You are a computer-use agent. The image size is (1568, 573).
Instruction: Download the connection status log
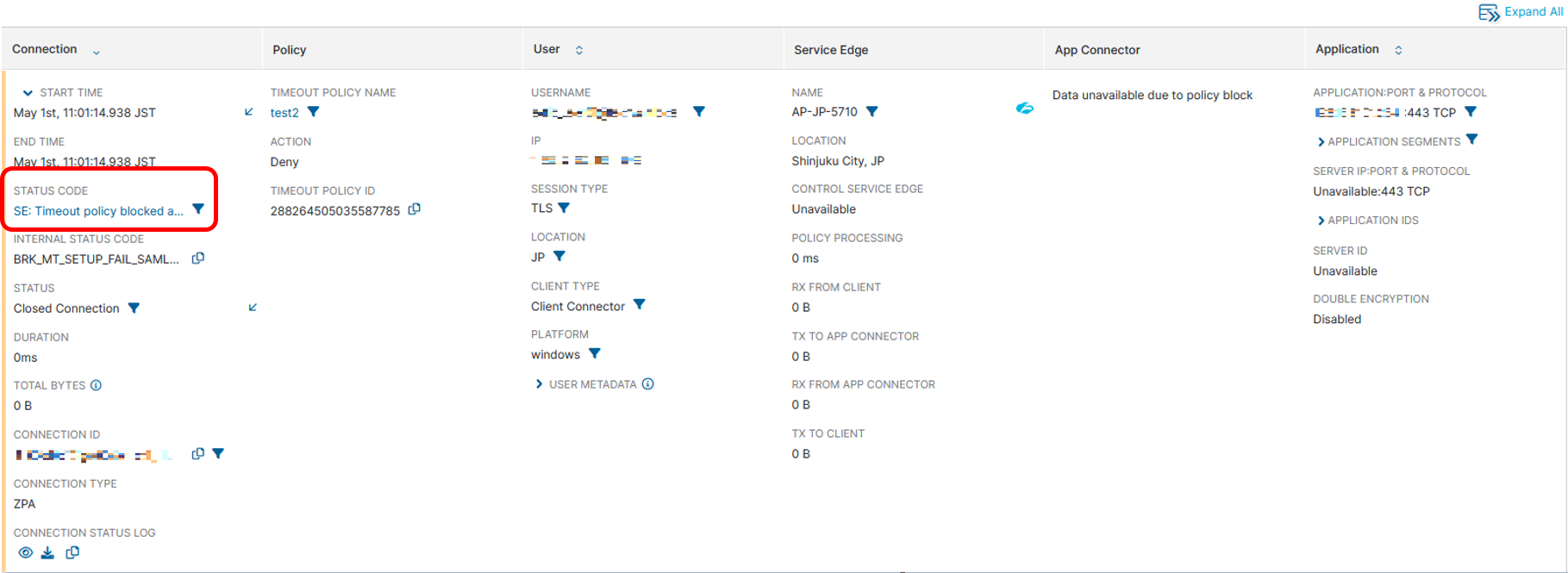click(48, 553)
